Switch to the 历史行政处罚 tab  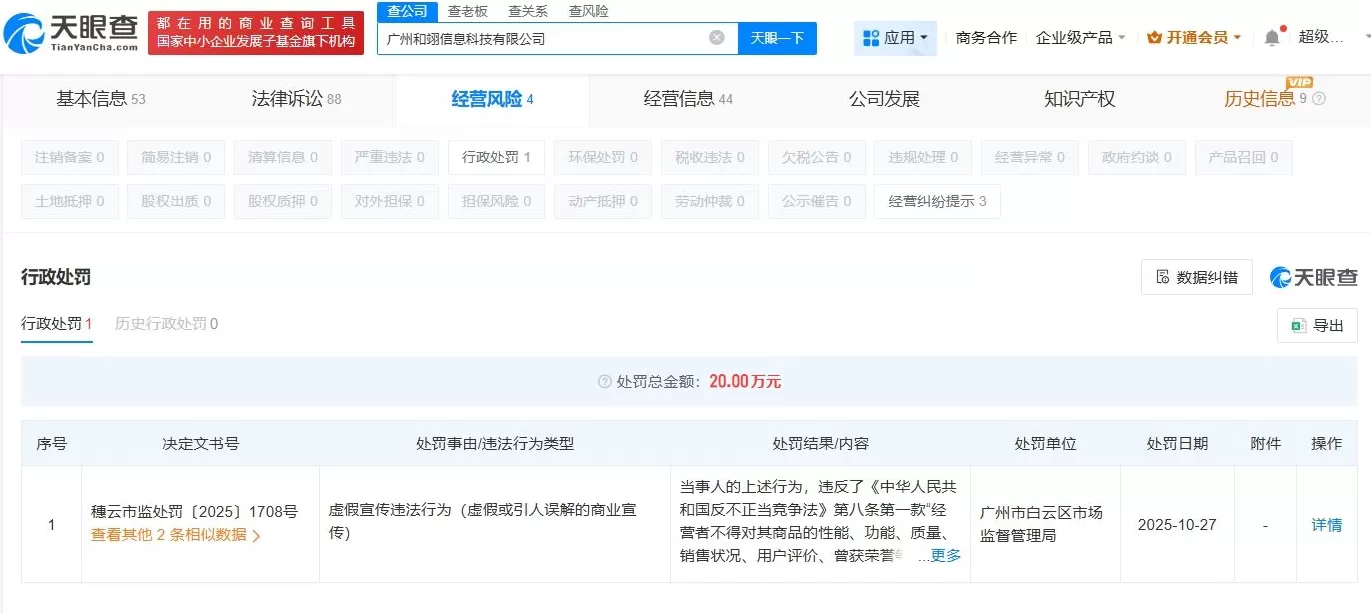click(164, 325)
